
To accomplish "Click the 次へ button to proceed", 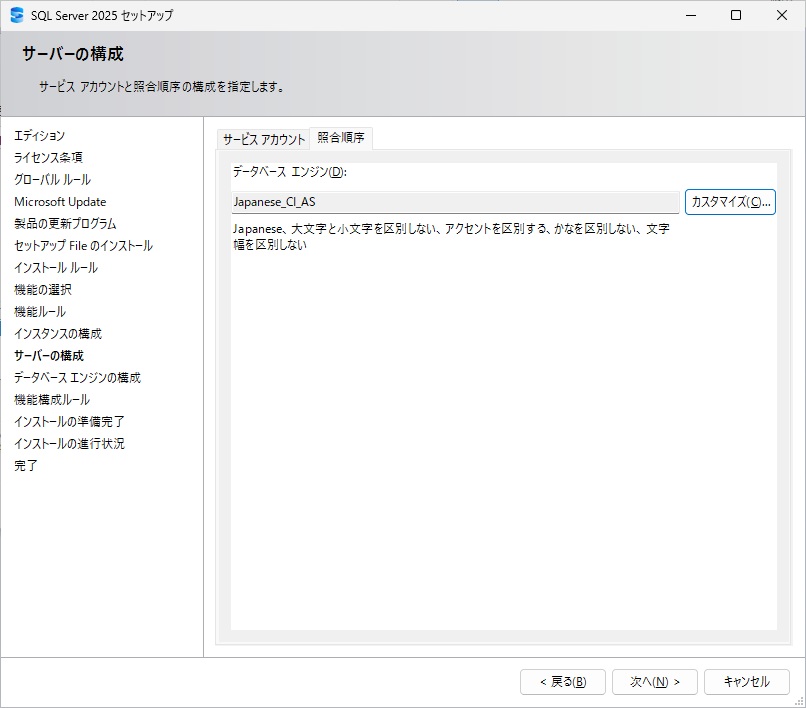I will [x=655, y=681].
